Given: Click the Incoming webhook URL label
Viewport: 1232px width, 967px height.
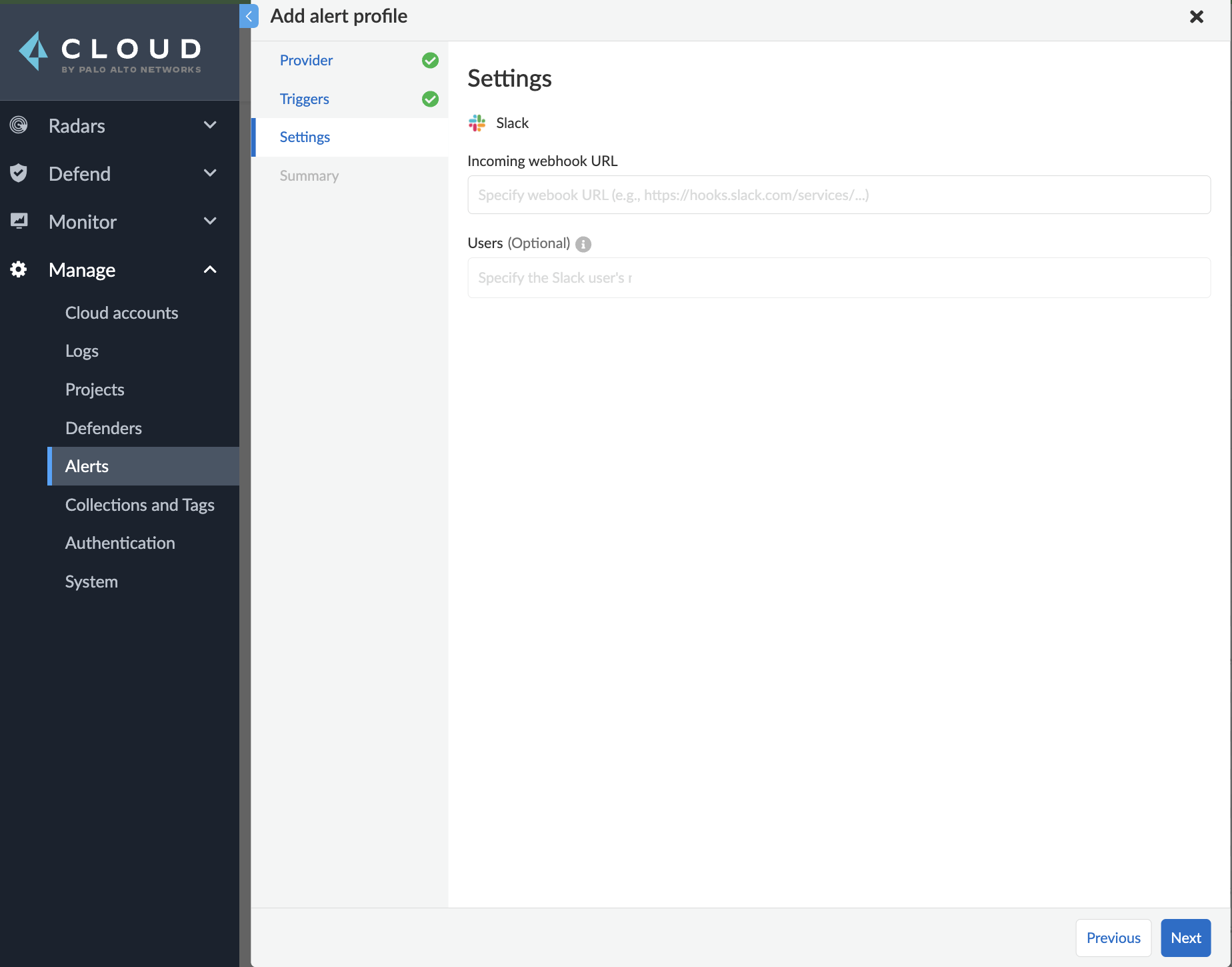Looking at the screenshot, I should point(543,161).
